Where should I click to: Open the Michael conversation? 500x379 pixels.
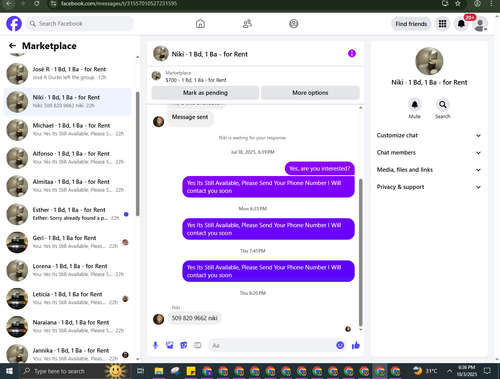tap(67, 130)
